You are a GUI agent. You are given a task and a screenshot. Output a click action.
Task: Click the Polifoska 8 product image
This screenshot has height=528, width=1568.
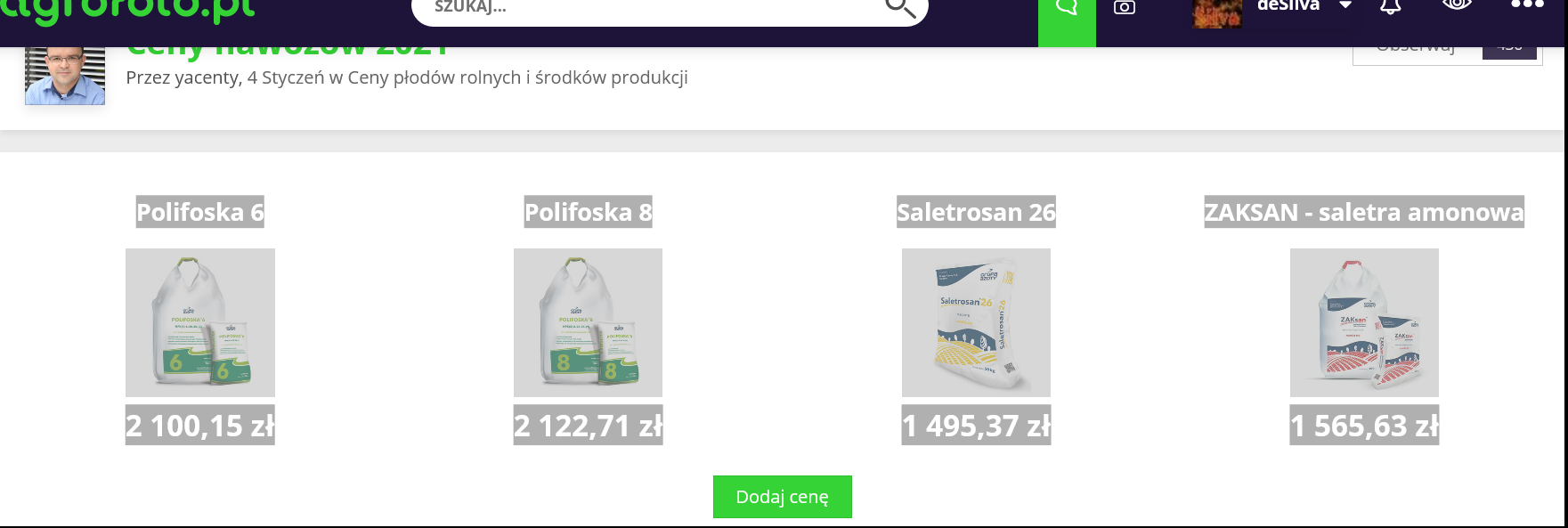[588, 322]
